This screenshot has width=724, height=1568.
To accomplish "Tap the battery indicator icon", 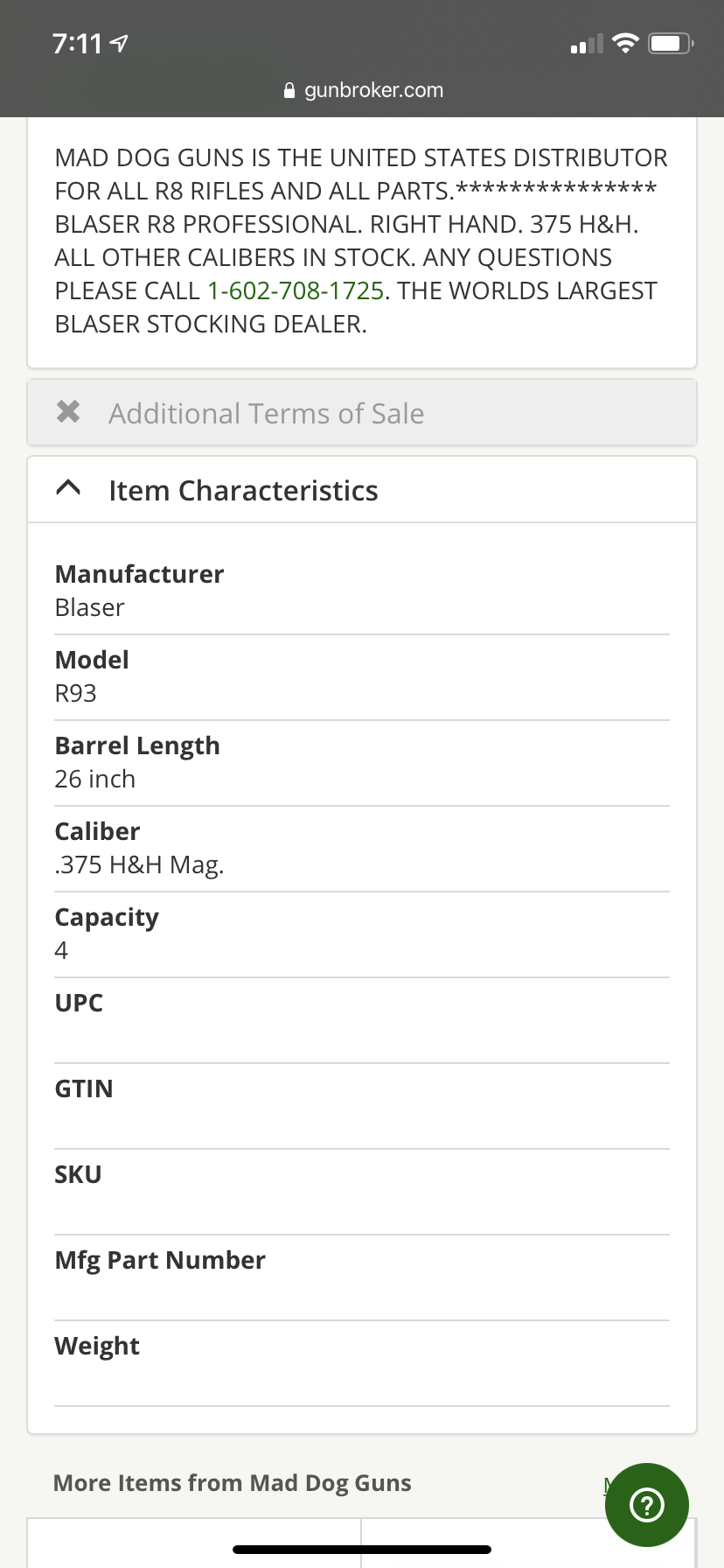I will coord(671,43).
